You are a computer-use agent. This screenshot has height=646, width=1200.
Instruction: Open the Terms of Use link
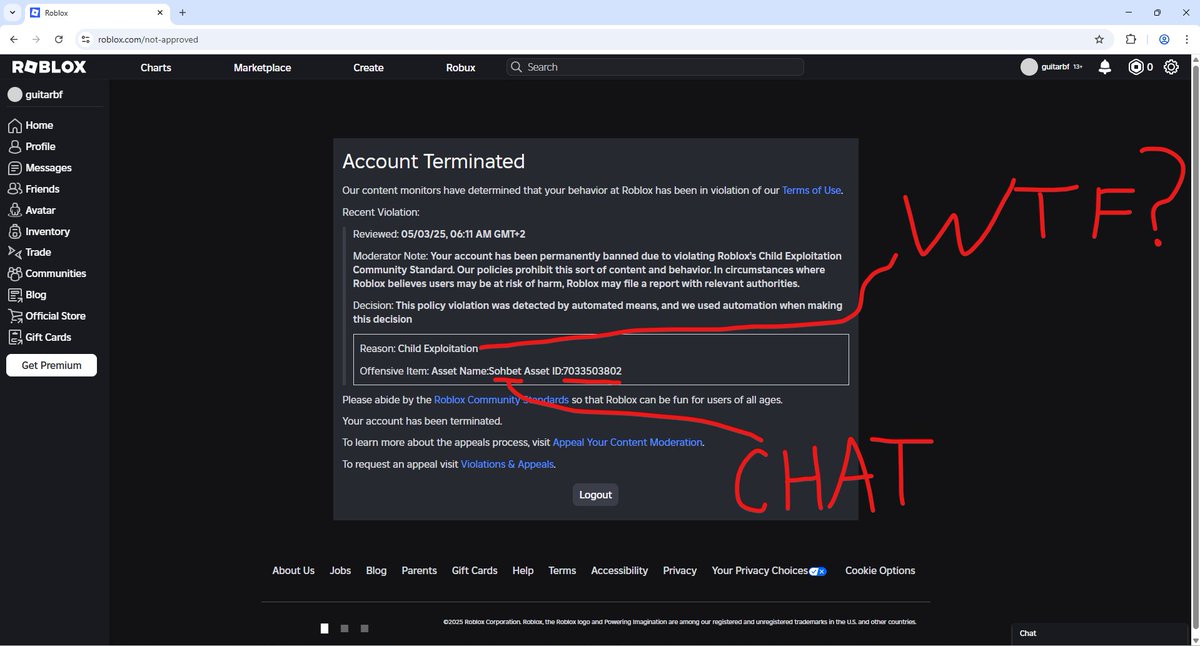811,190
